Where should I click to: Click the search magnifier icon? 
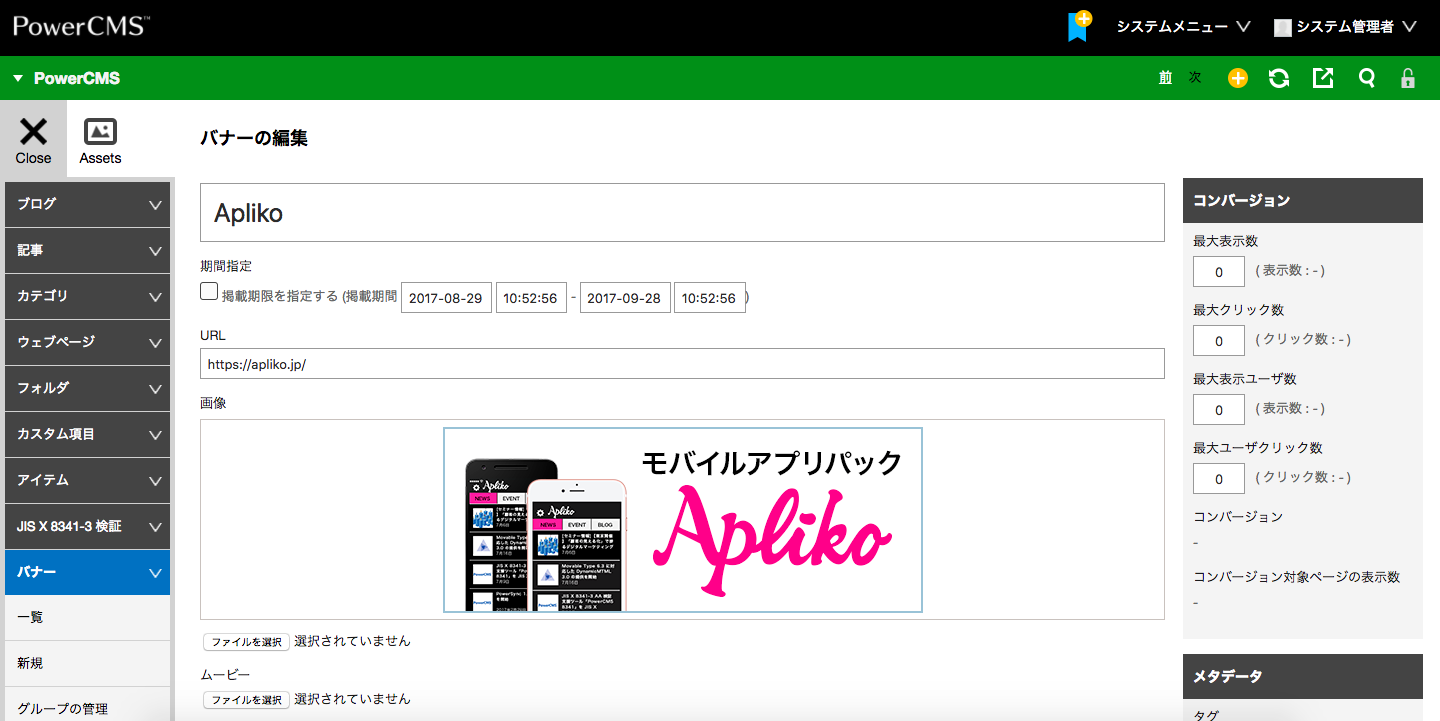tap(1366, 78)
